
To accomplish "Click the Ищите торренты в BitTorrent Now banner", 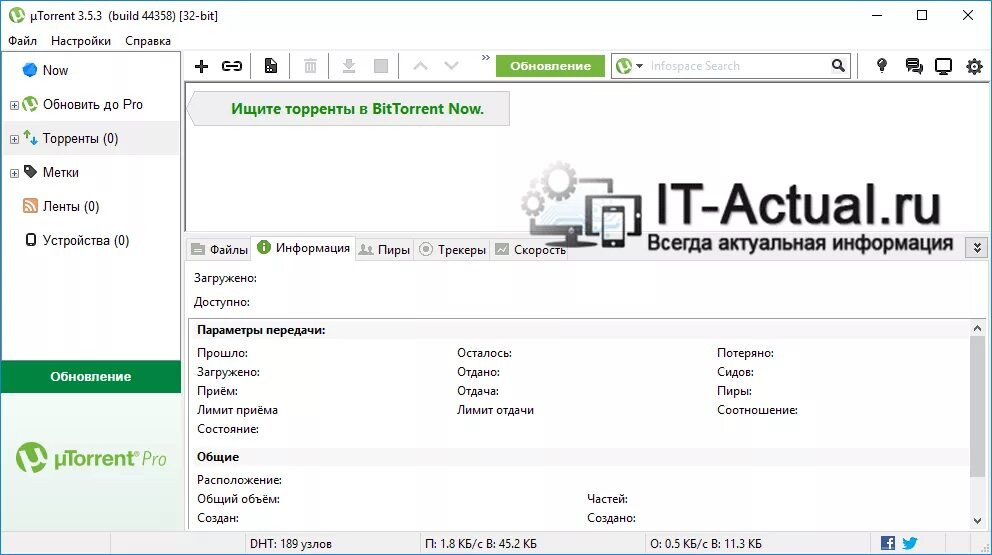I will 349,109.
